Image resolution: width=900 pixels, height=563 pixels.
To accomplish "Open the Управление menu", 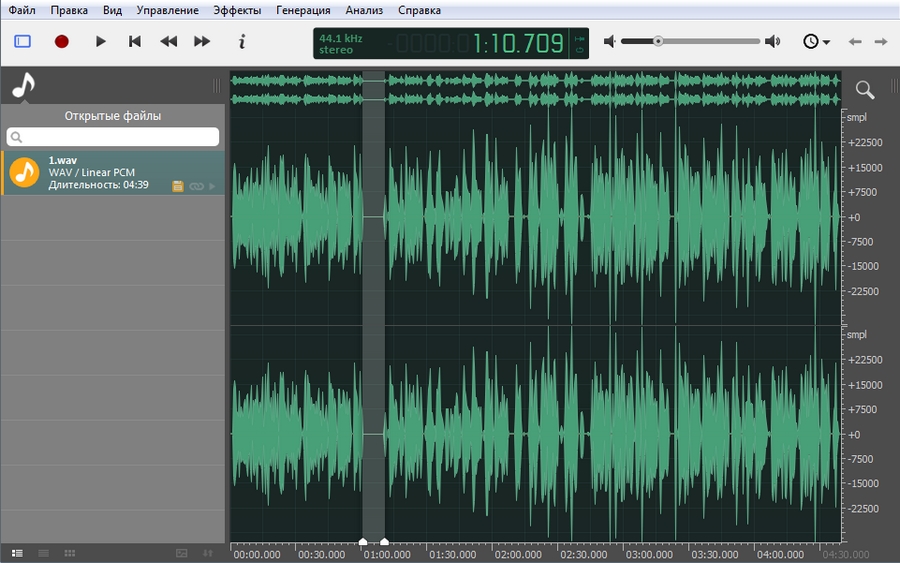I will [168, 10].
